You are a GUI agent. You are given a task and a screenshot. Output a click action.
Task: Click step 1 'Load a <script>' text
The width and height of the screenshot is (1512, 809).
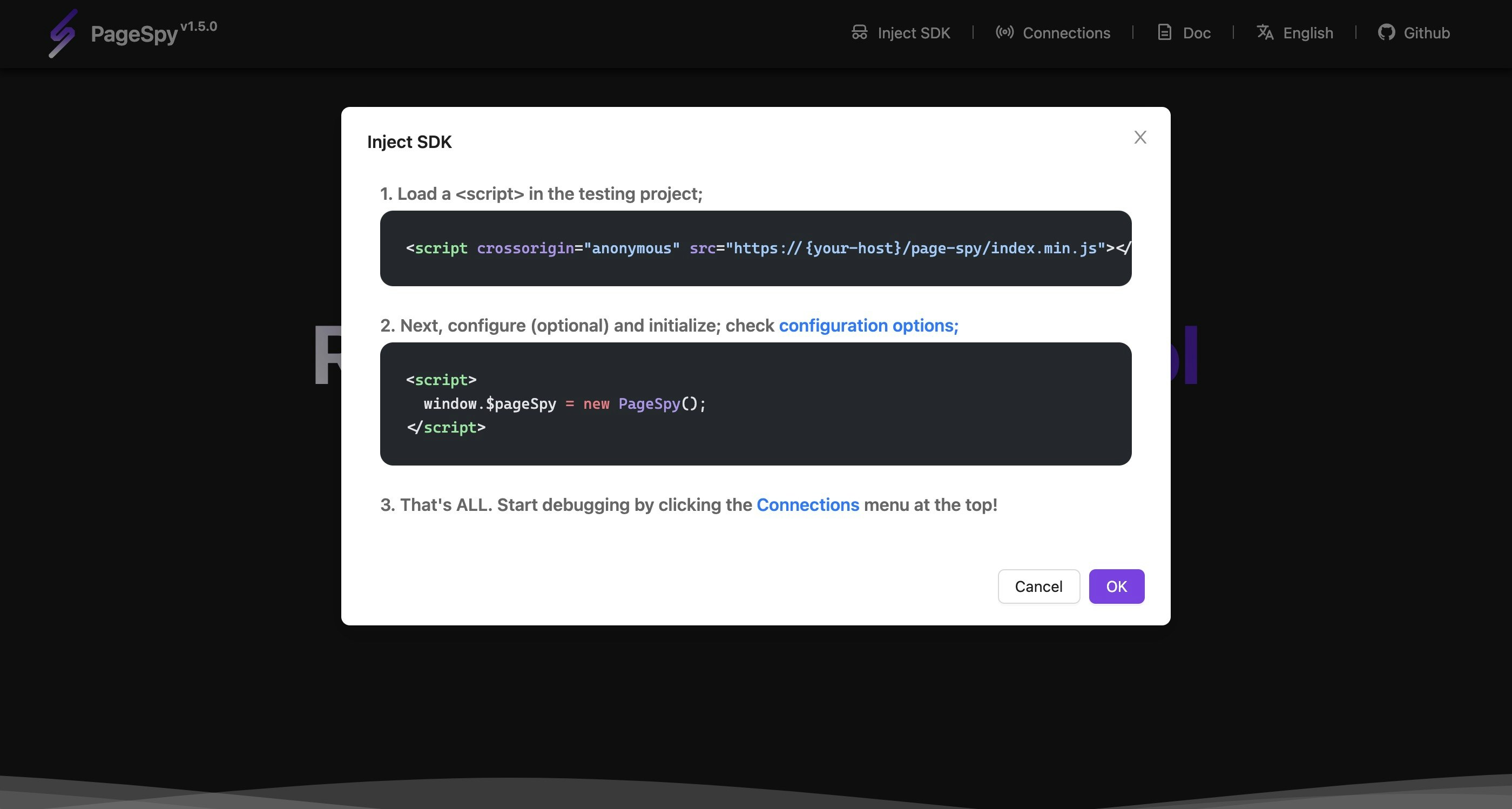pos(541,194)
